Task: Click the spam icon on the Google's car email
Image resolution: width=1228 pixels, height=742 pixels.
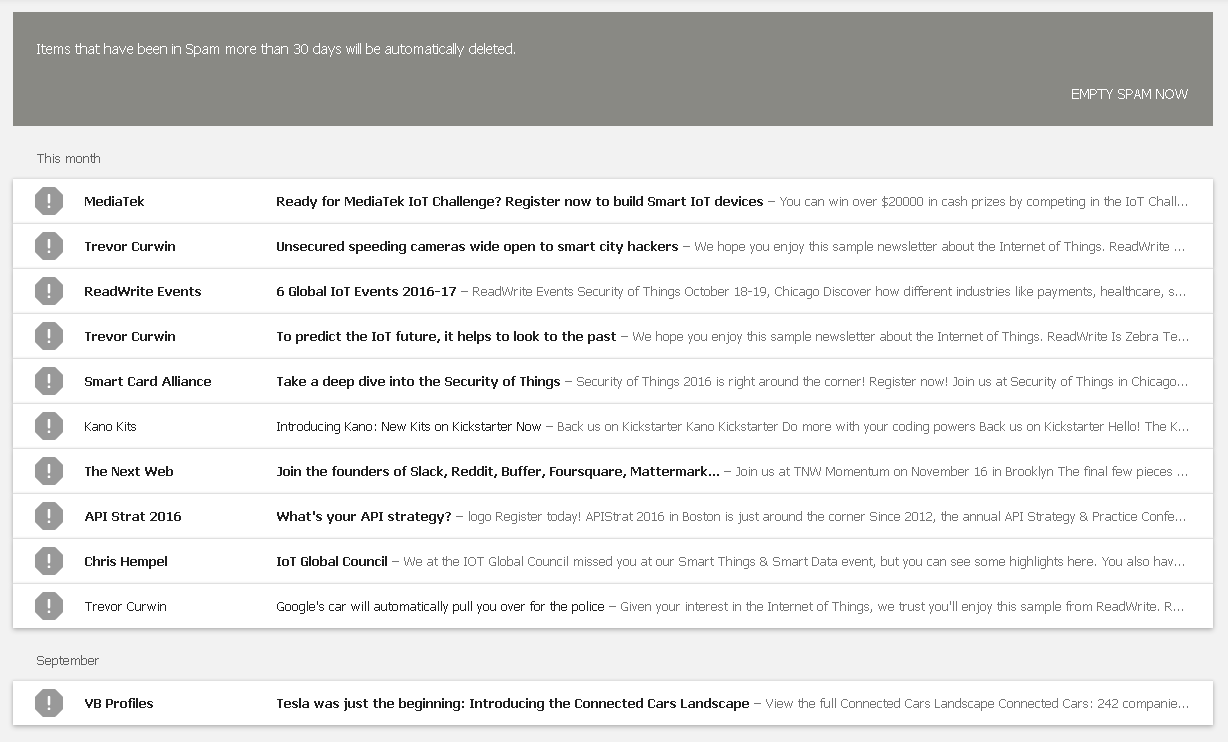Action: coord(48,606)
